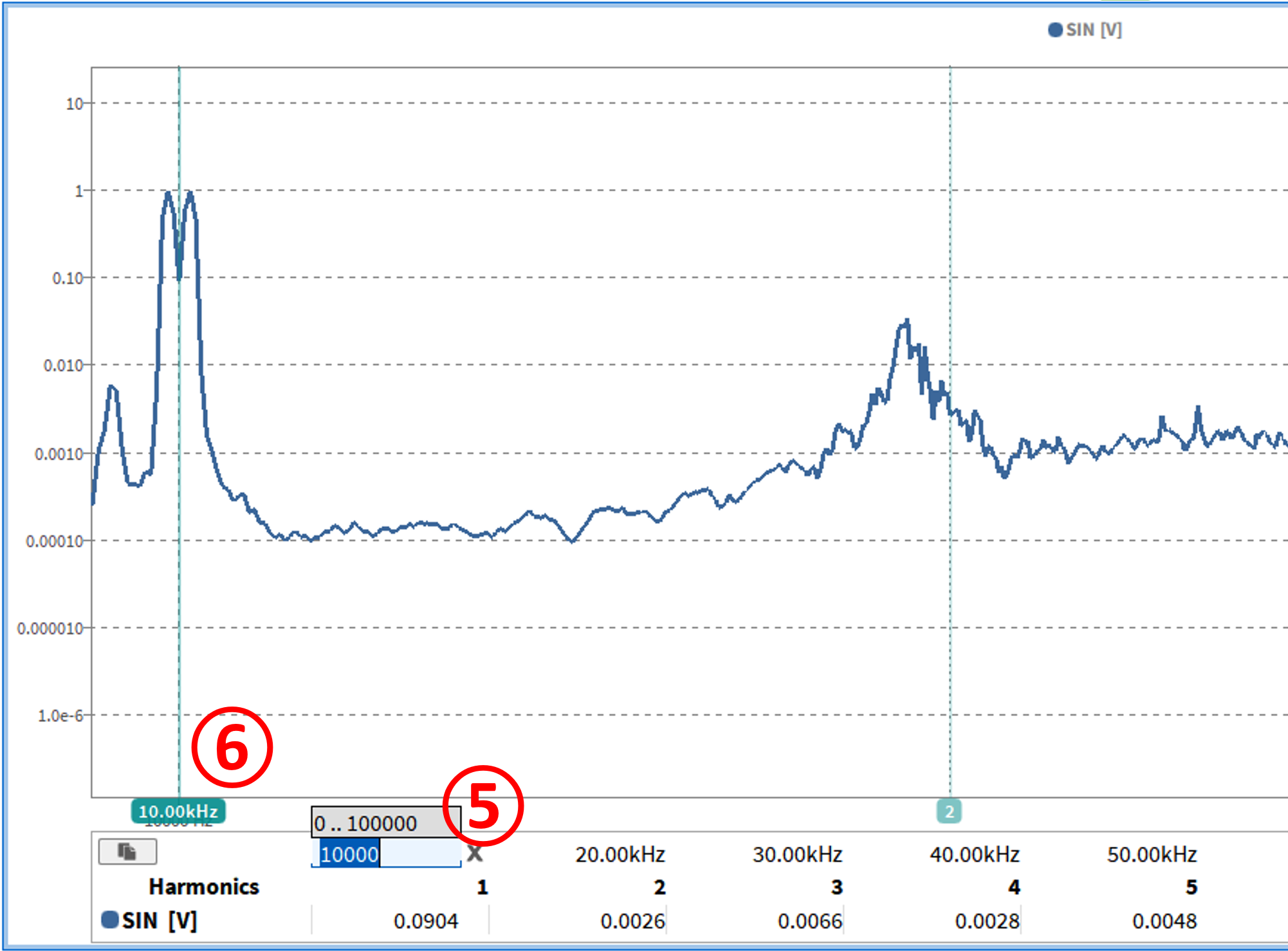Click the SIN [V] row label in table
The width and height of the screenshot is (1288, 951).
tap(159, 921)
